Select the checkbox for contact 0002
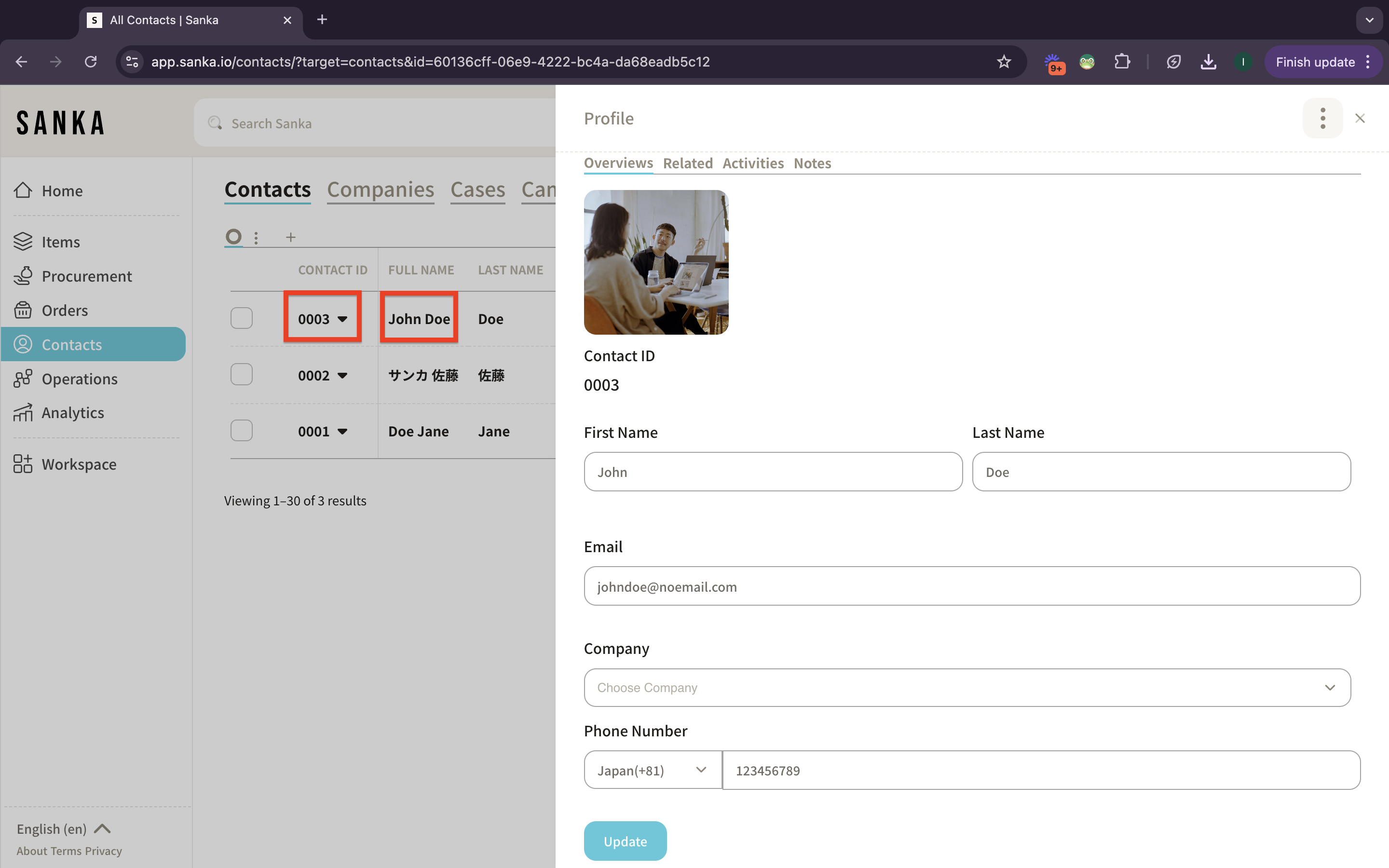This screenshot has width=1389, height=868. (x=242, y=374)
